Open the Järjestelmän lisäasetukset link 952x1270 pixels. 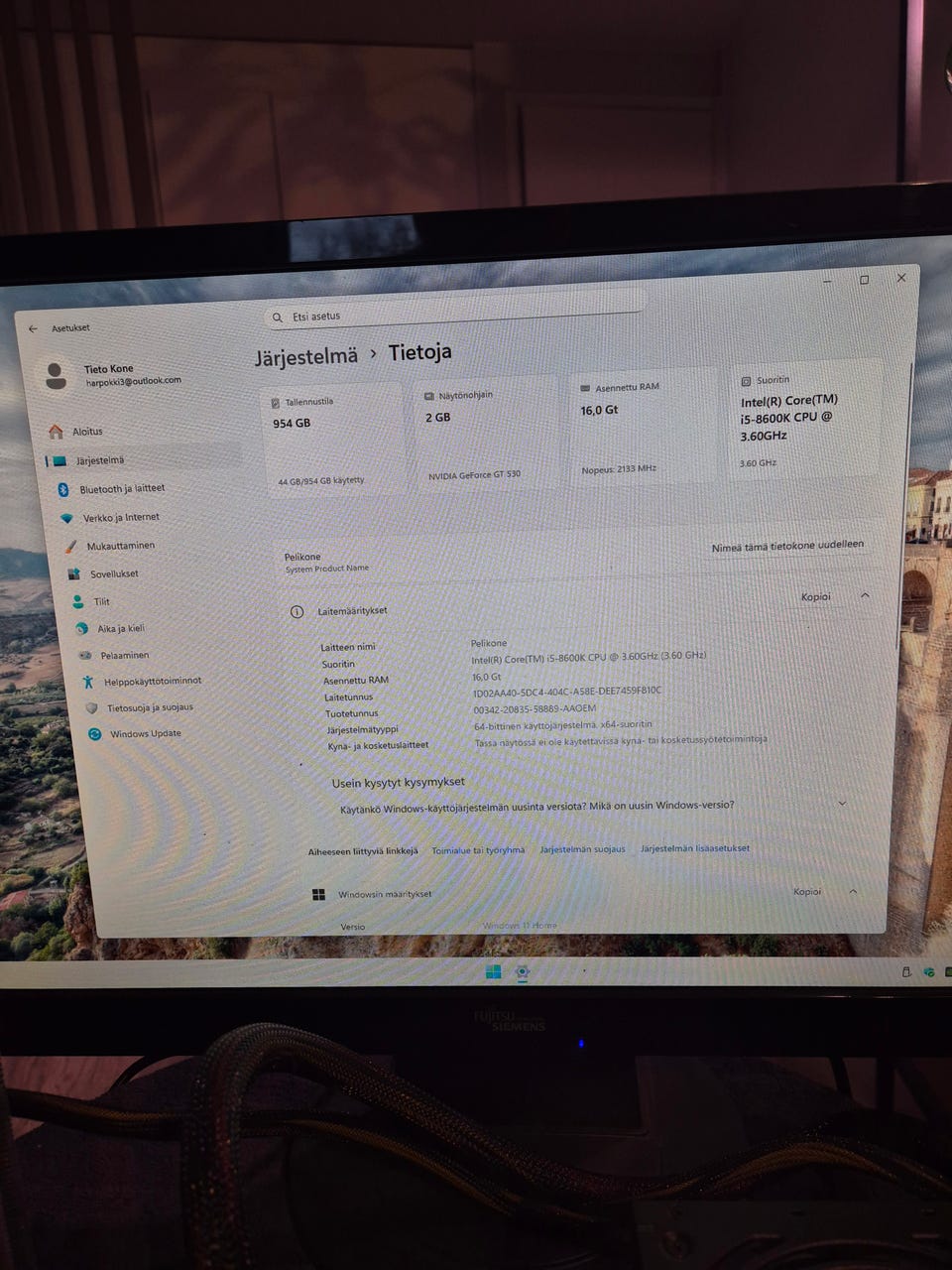[x=695, y=848]
